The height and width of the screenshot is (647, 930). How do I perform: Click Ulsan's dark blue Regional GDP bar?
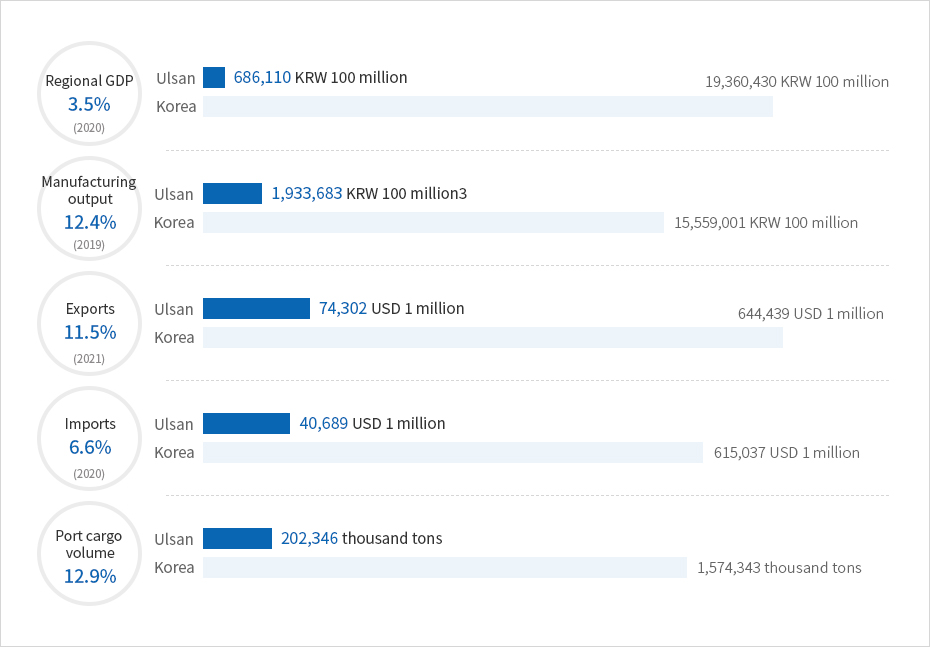pyautogui.click(x=214, y=78)
